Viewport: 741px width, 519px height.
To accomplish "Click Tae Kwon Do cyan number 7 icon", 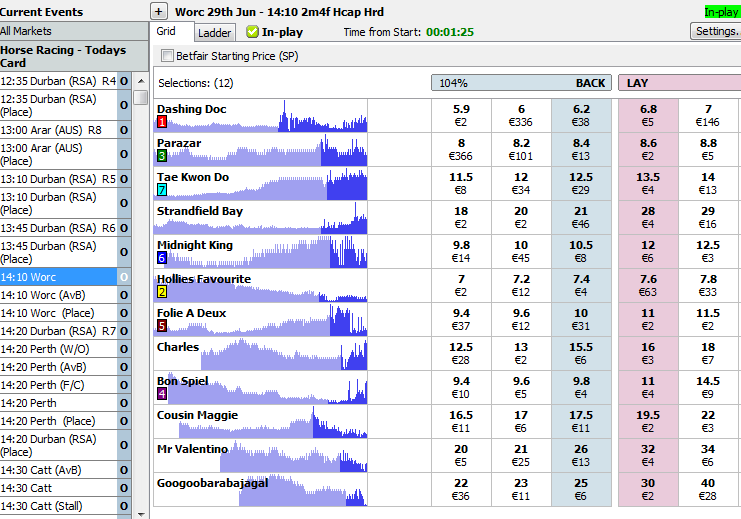I will (x=162, y=190).
